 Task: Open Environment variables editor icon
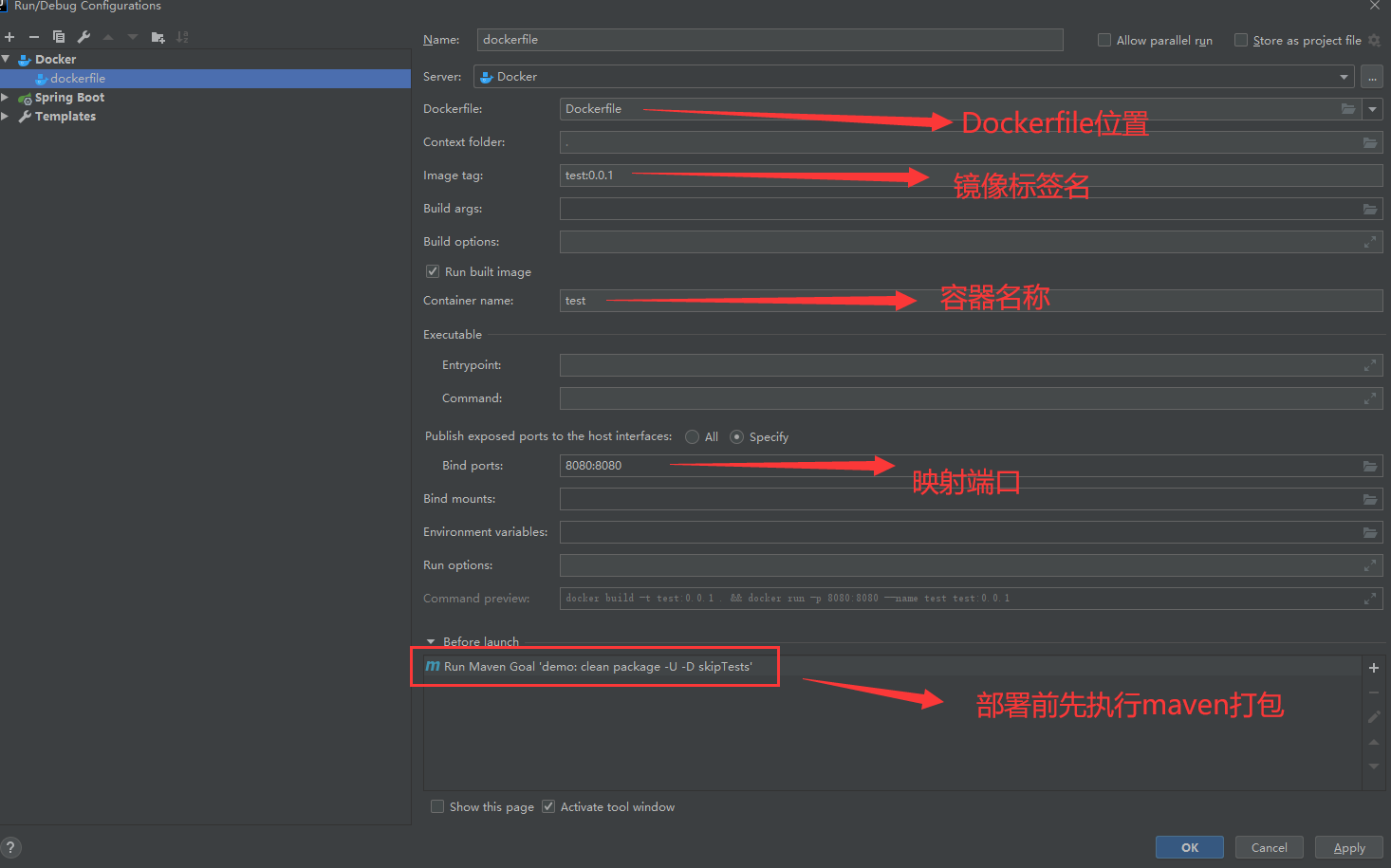point(1370,532)
